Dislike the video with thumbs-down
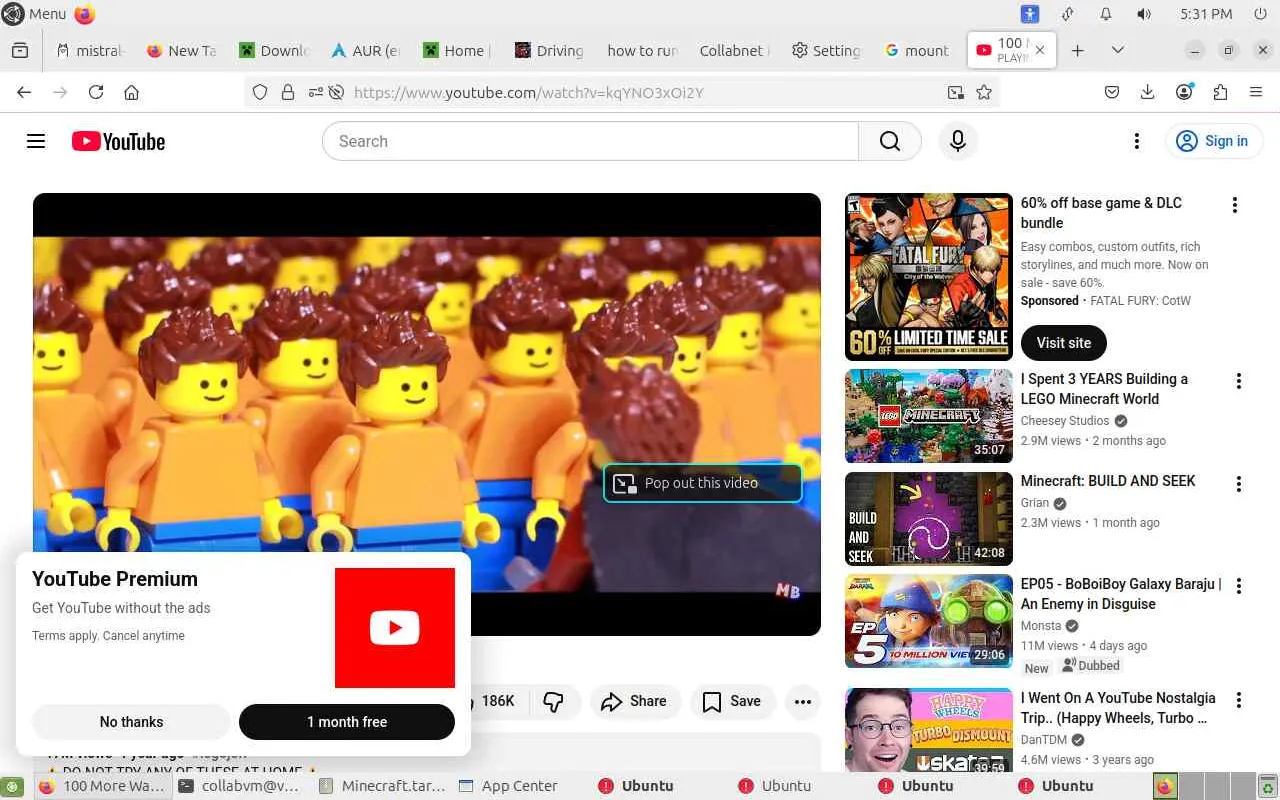 (x=554, y=701)
